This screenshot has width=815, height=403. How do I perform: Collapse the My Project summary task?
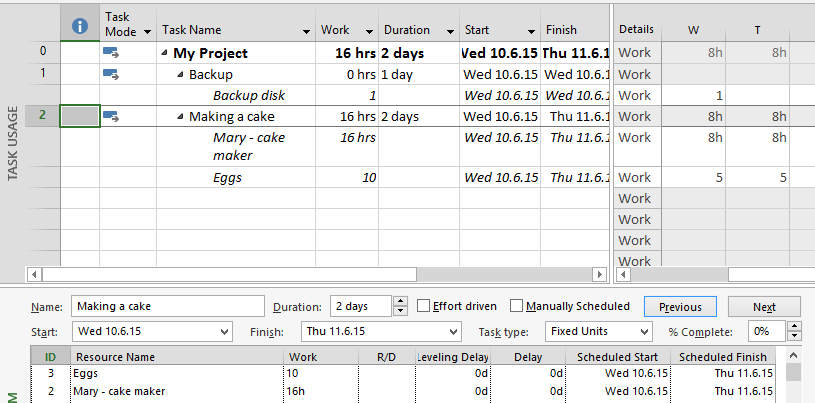coord(165,53)
